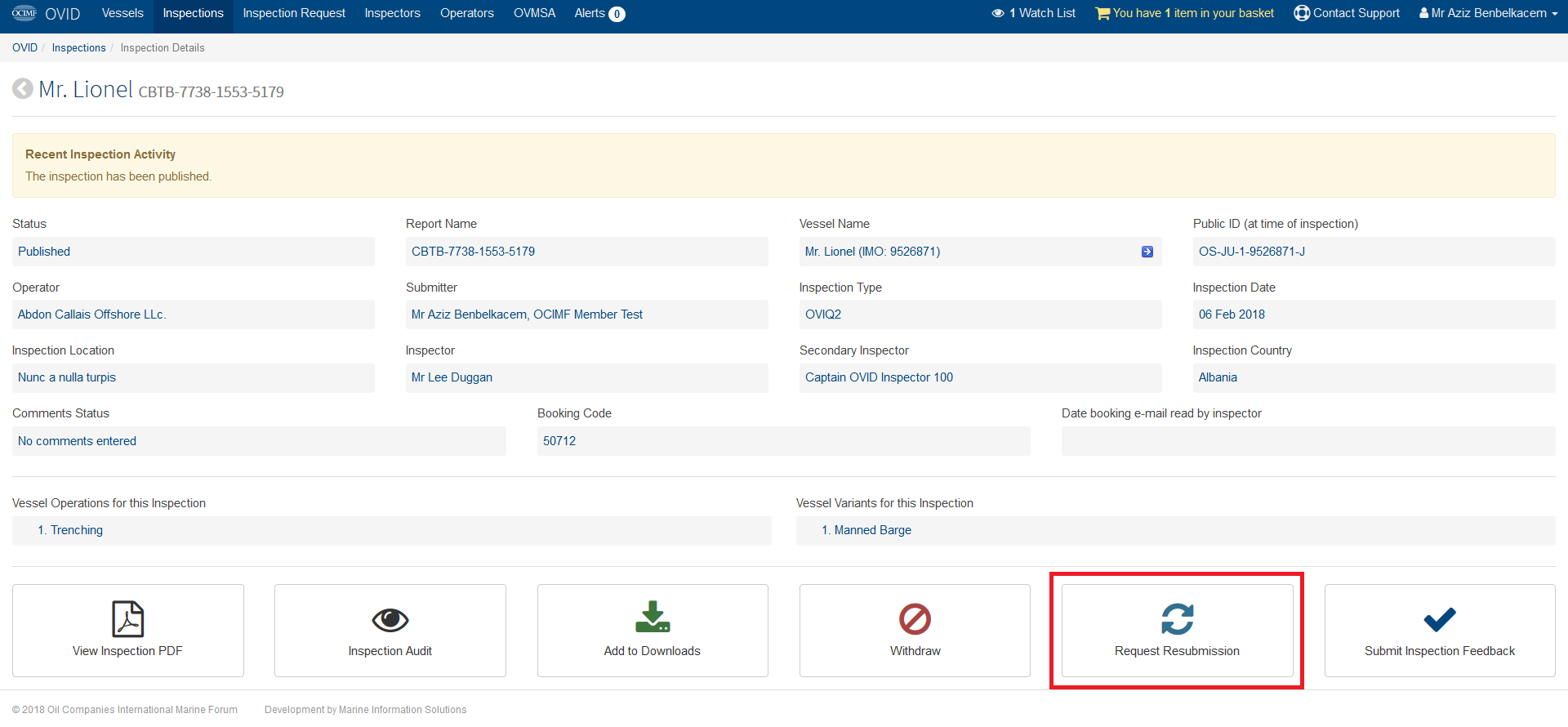
Task: Click View Inspection PDF button
Action: (128, 631)
